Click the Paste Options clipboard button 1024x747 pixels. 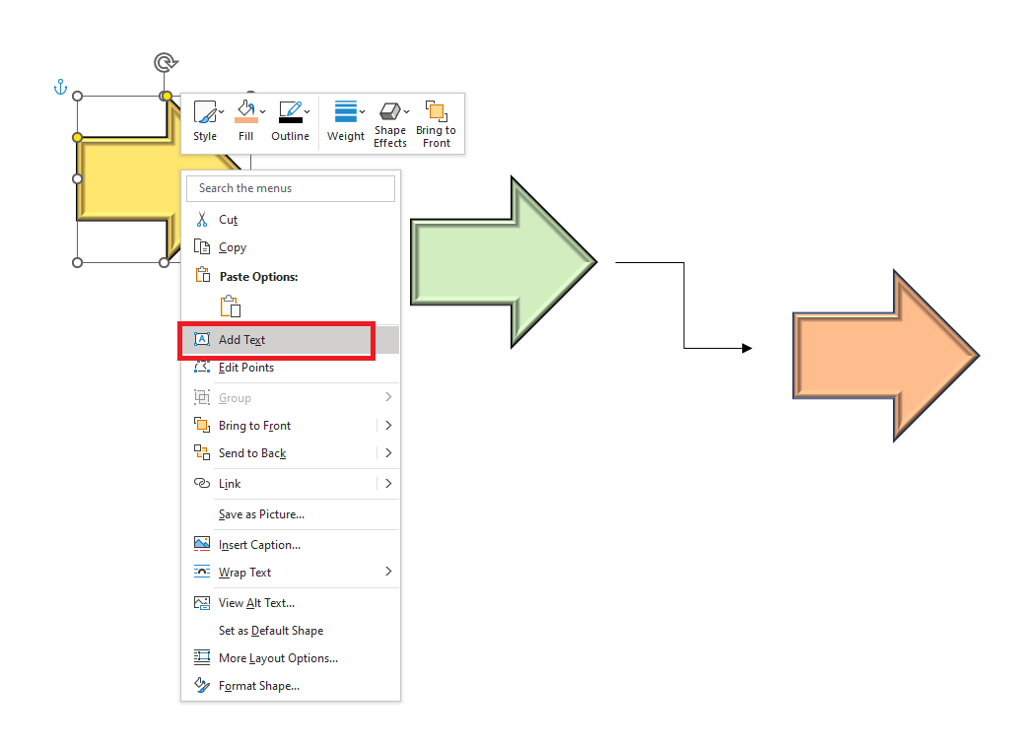pyautogui.click(x=231, y=306)
